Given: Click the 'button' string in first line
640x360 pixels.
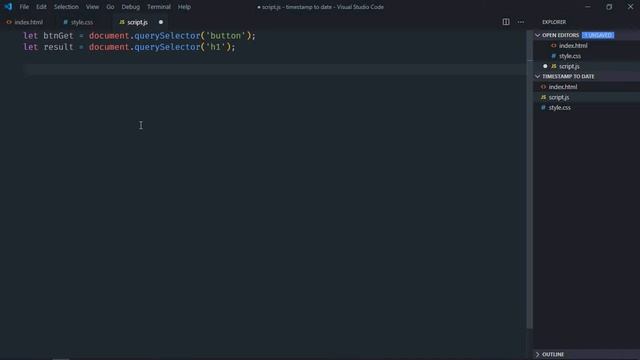Looking at the screenshot, I should tap(225, 36).
